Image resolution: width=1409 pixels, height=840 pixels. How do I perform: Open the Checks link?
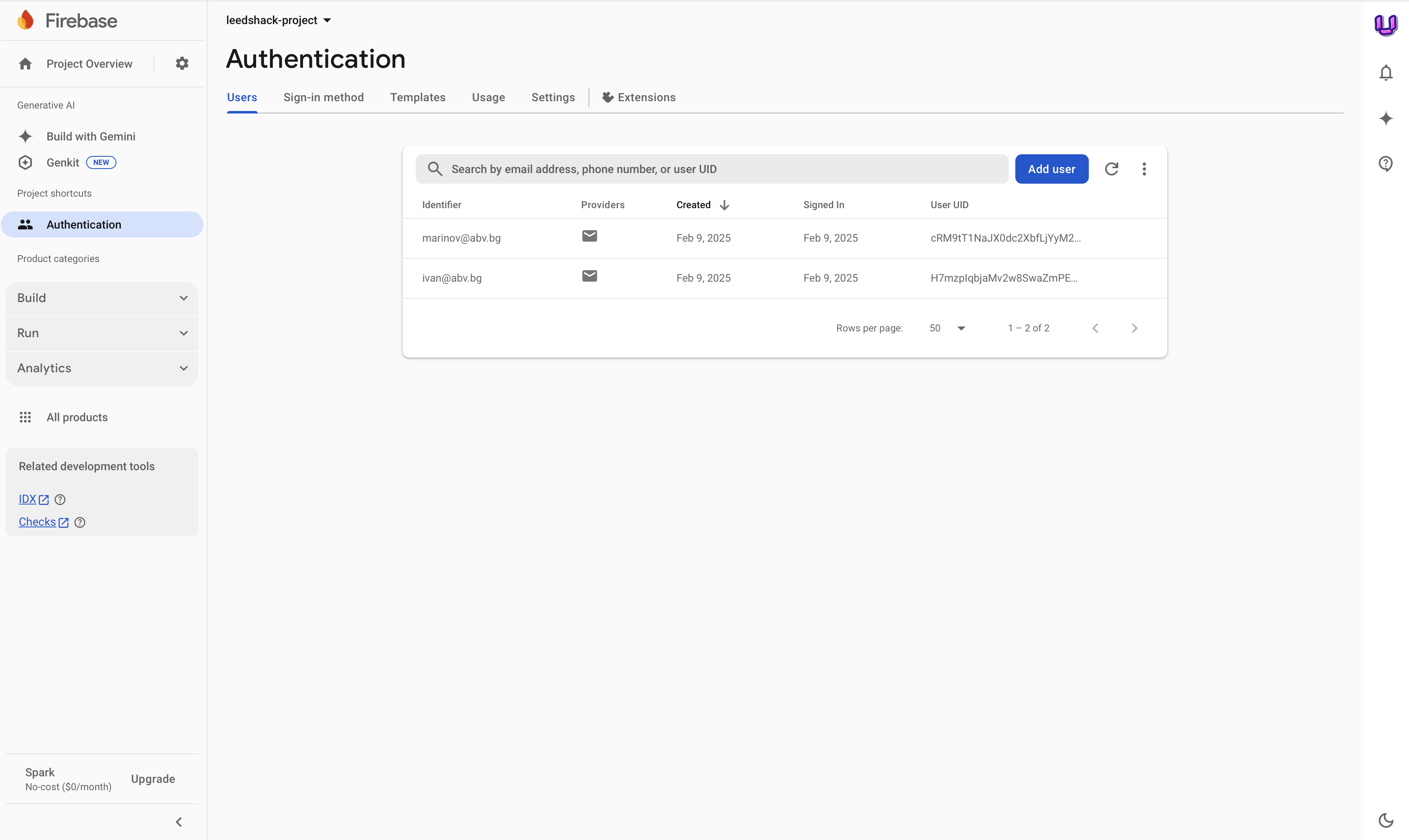coord(38,522)
